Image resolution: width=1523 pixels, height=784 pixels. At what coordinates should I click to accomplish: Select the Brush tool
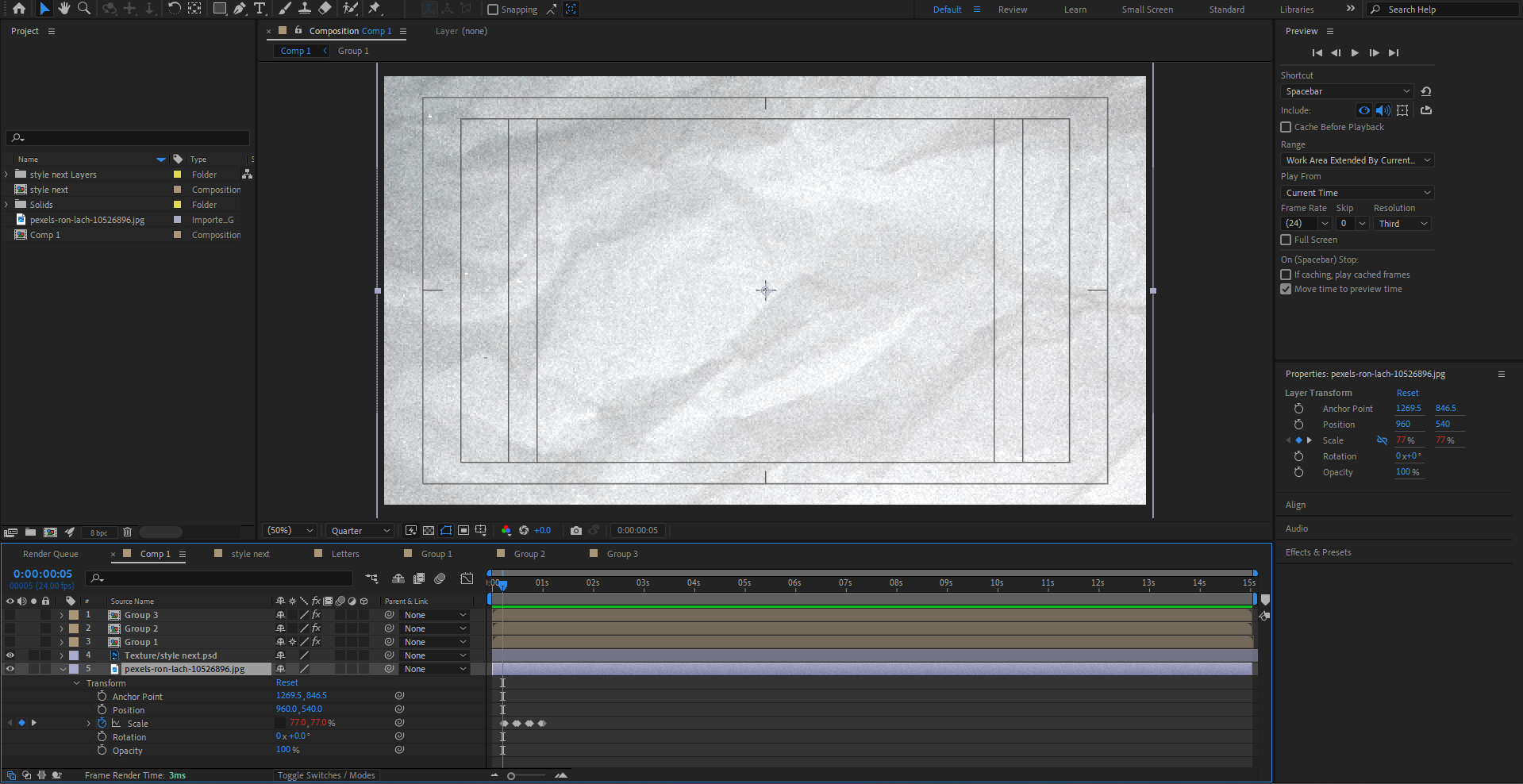click(x=285, y=9)
